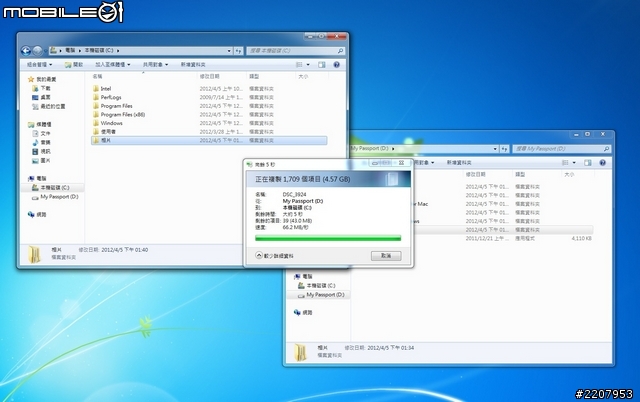Screen dimensions: 640x402
Task: Click the Forward arrow in C: drive window
Action: pos(37,51)
